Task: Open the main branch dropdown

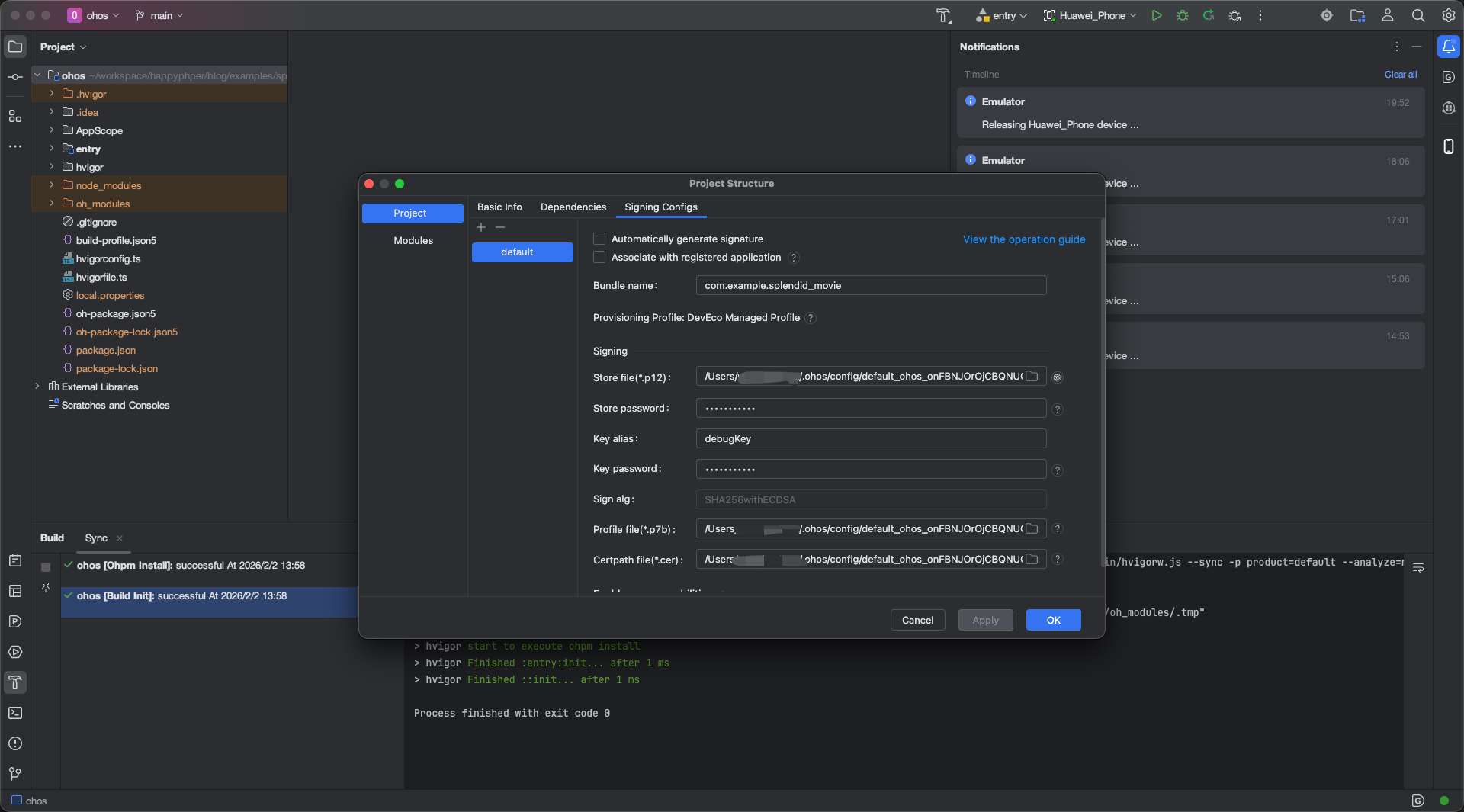Action: (159, 15)
